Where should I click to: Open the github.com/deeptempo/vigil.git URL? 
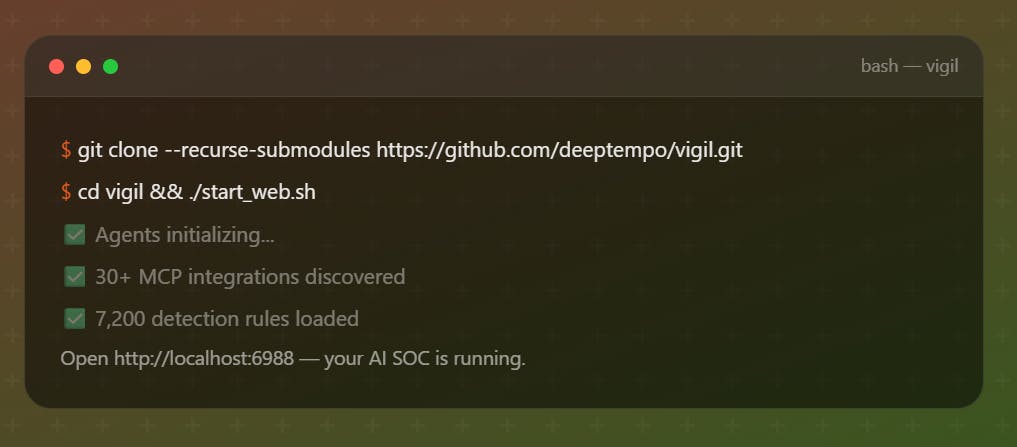(x=559, y=150)
